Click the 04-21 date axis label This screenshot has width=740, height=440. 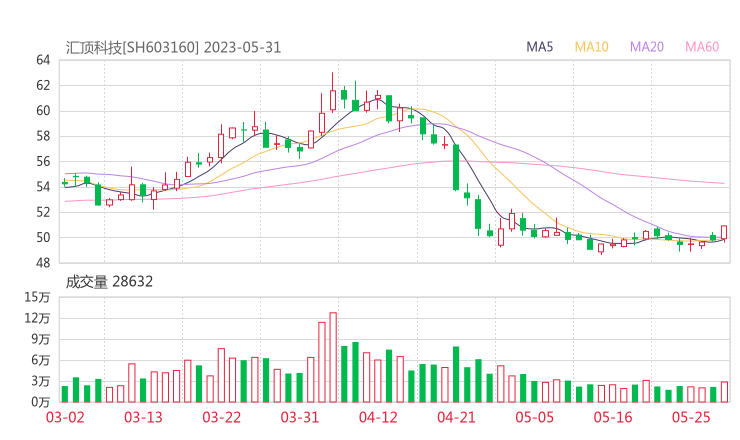pos(455,417)
